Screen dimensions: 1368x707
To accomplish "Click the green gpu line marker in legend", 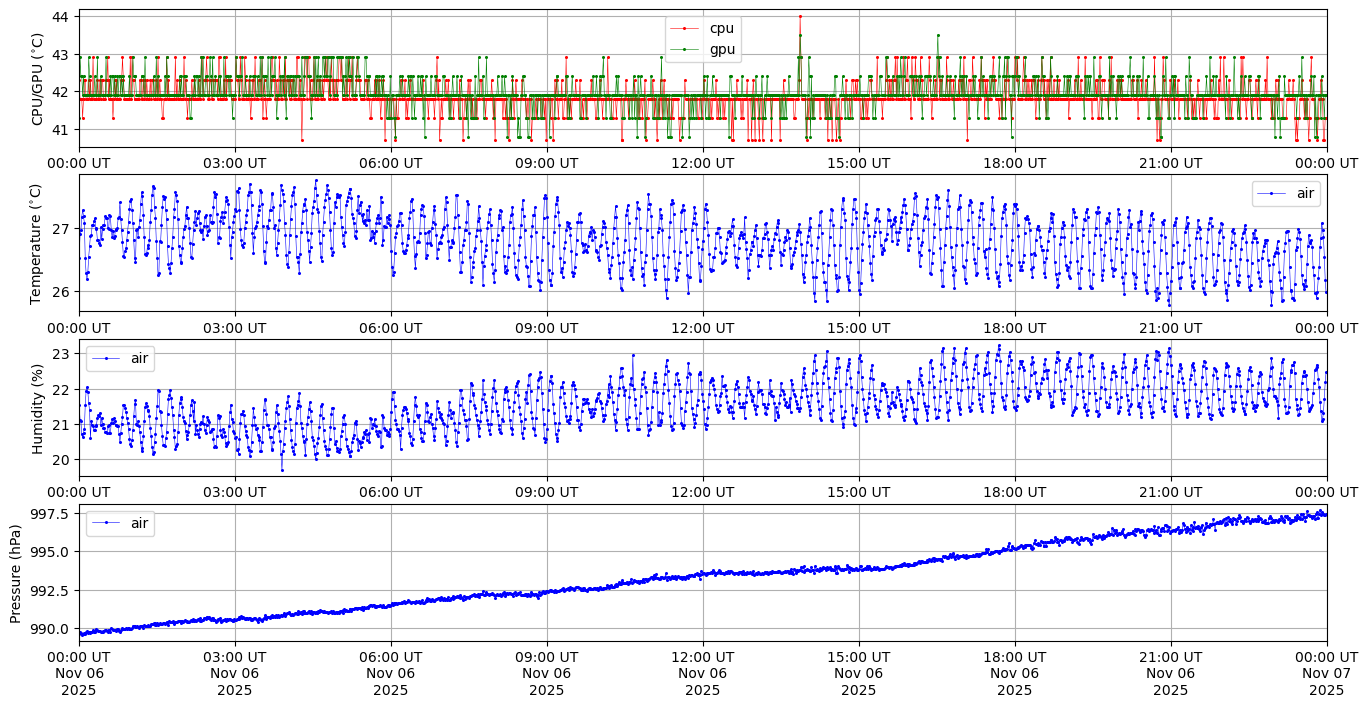I will click(685, 48).
